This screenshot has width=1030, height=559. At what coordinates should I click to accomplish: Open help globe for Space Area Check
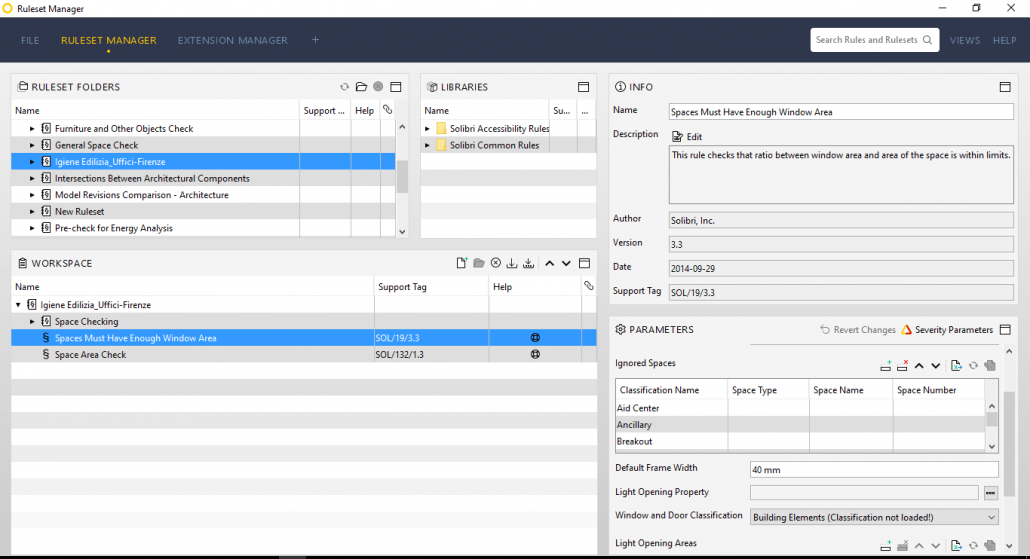[535, 354]
